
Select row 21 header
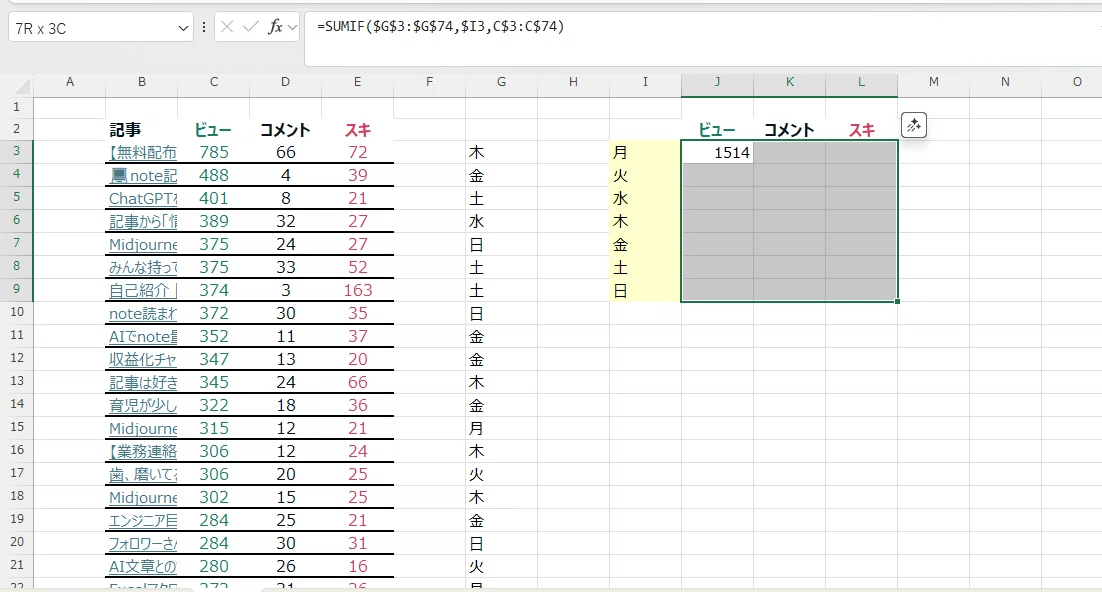[17, 565]
